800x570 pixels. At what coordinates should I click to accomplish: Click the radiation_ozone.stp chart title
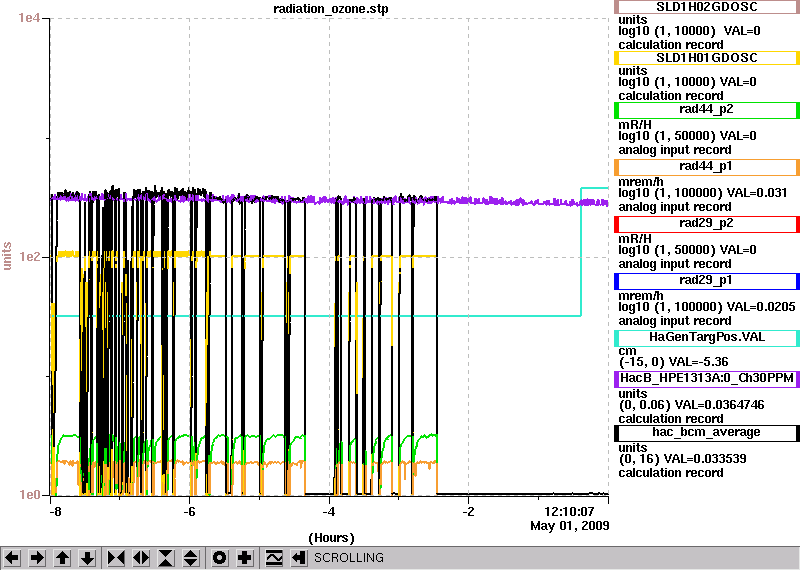pyautogui.click(x=331, y=9)
